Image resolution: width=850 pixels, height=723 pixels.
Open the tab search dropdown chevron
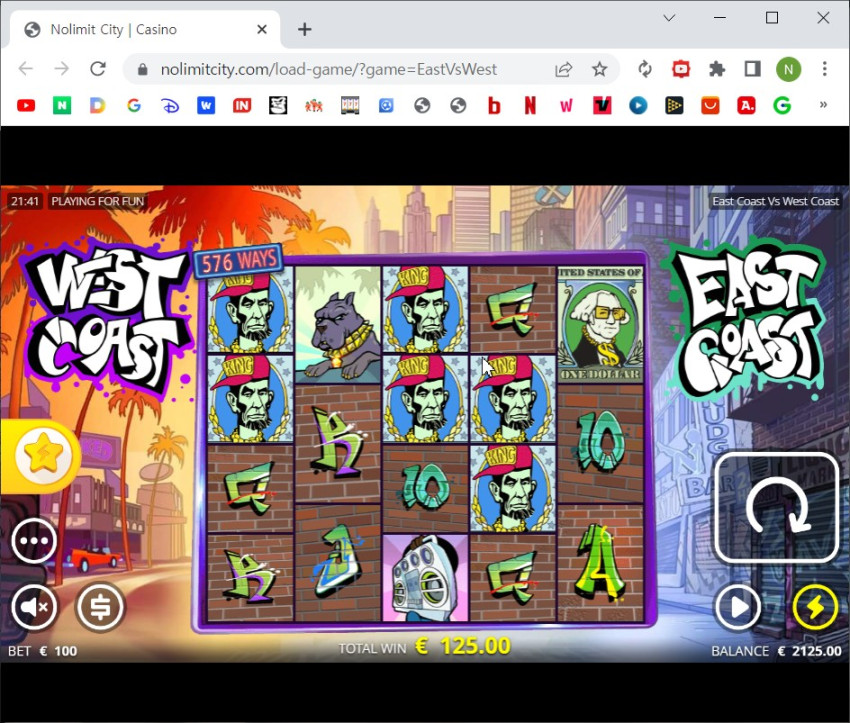pyautogui.click(x=669, y=18)
